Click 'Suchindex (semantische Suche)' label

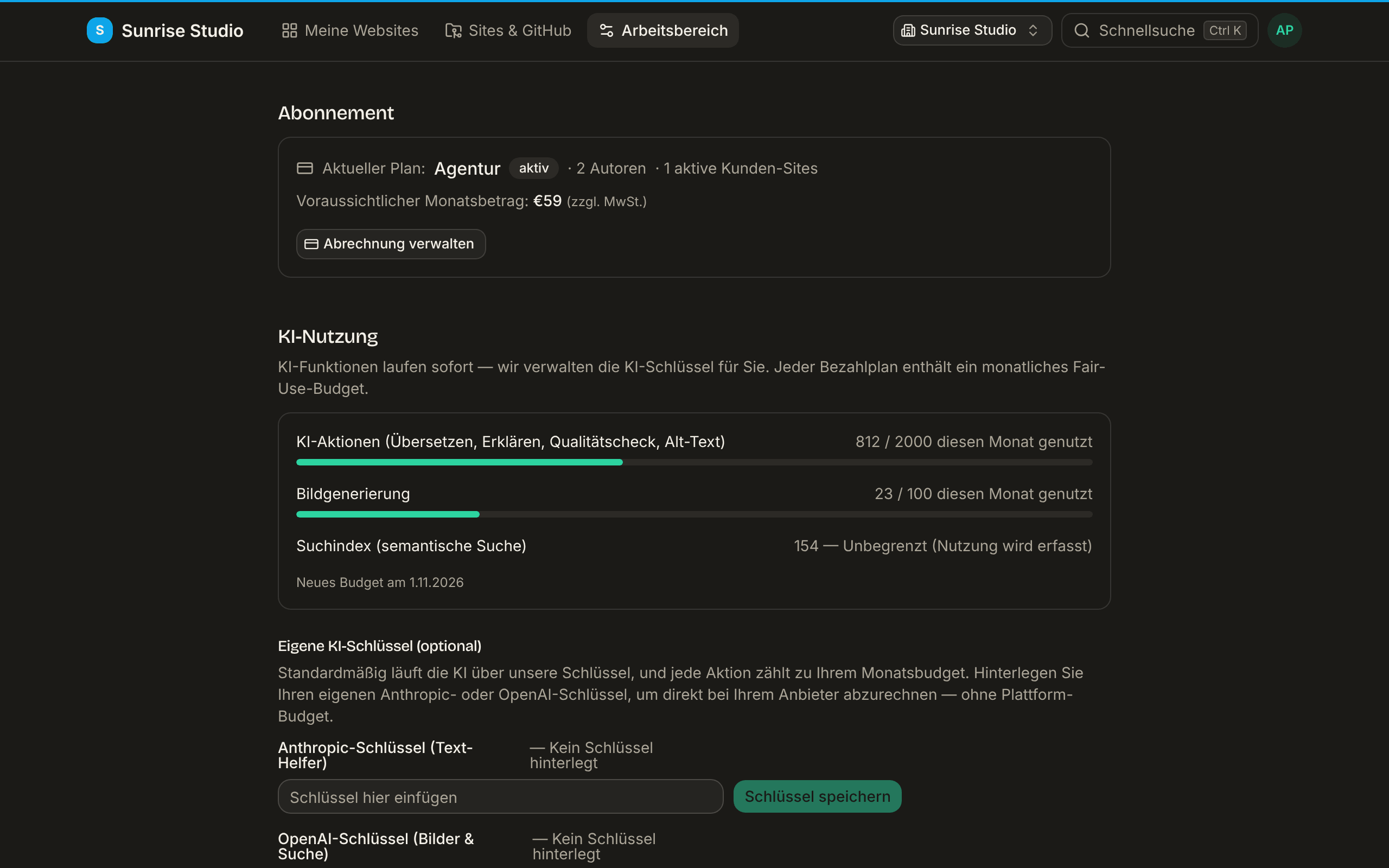tap(411, 545)
